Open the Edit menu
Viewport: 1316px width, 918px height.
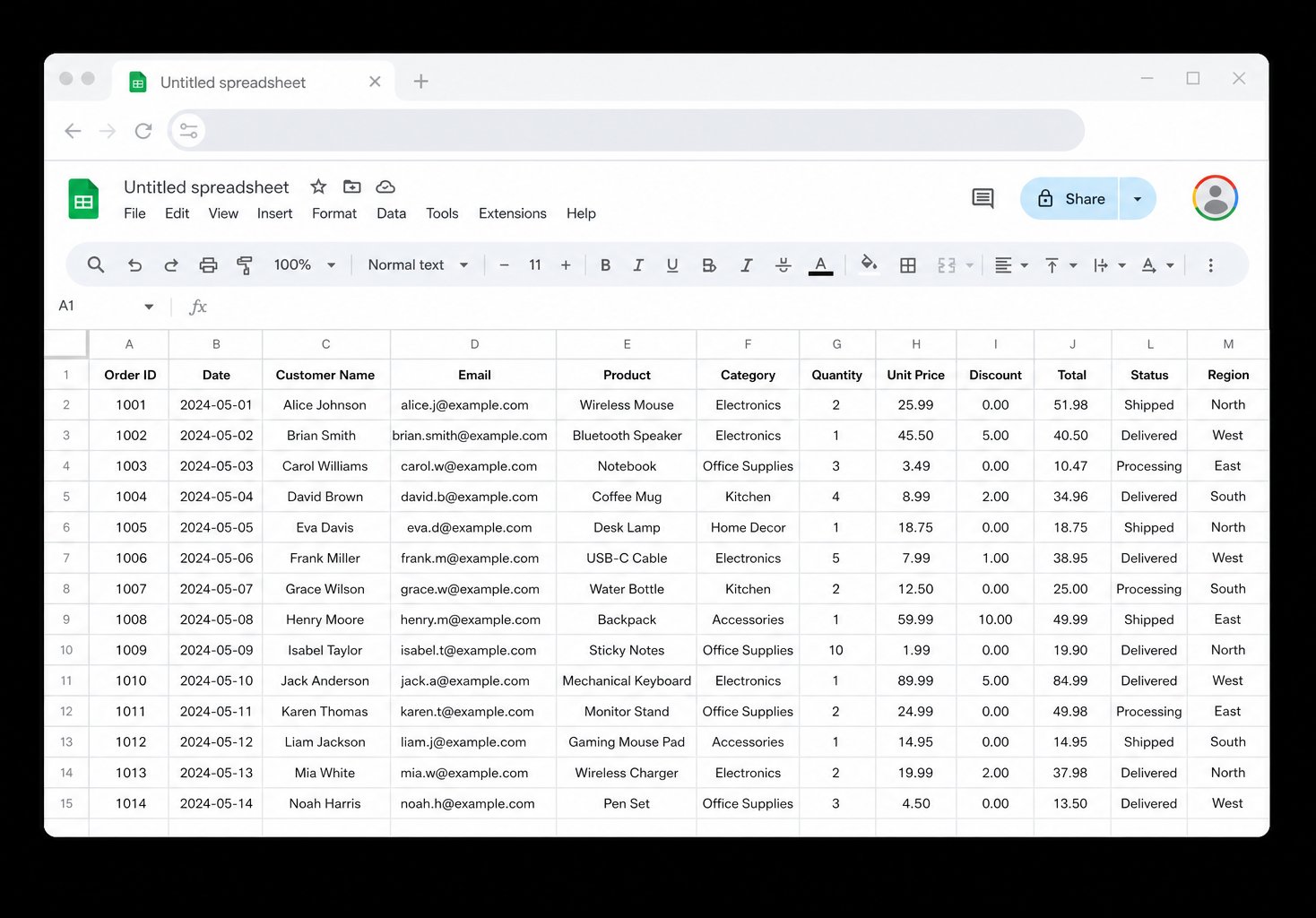pyautogui.click(x=177, y=213)
